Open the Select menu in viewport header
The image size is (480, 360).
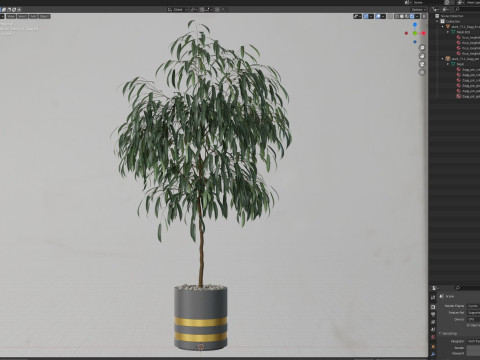(22, 16)
